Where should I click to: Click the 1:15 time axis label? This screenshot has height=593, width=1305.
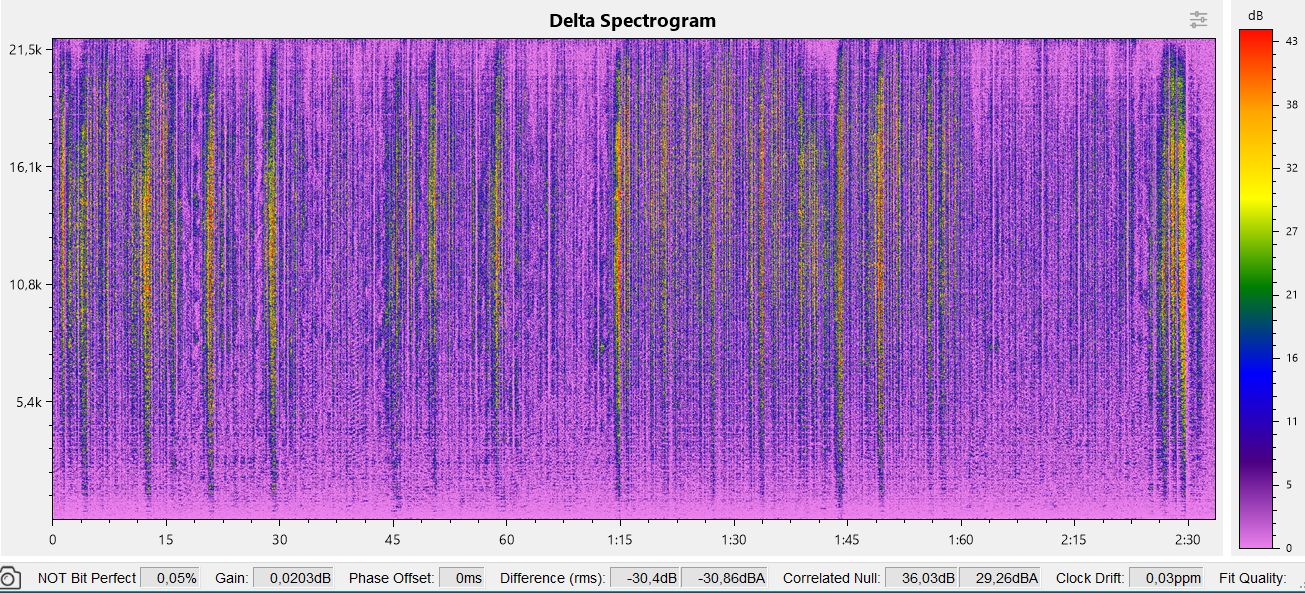click(620, 539)
